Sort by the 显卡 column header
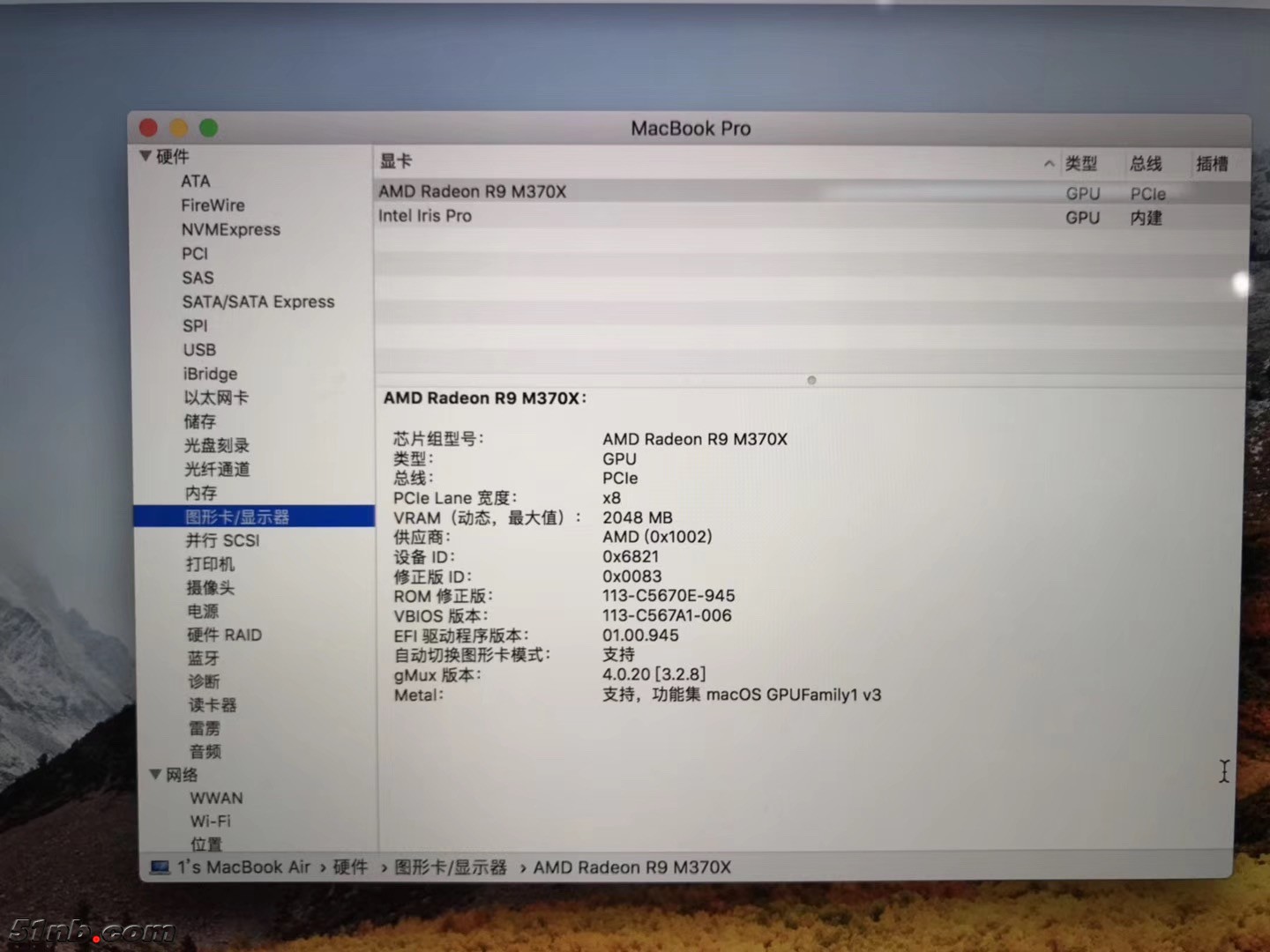Image resolution: width=1270 pixels, height=952 pixels. point(396,160)
